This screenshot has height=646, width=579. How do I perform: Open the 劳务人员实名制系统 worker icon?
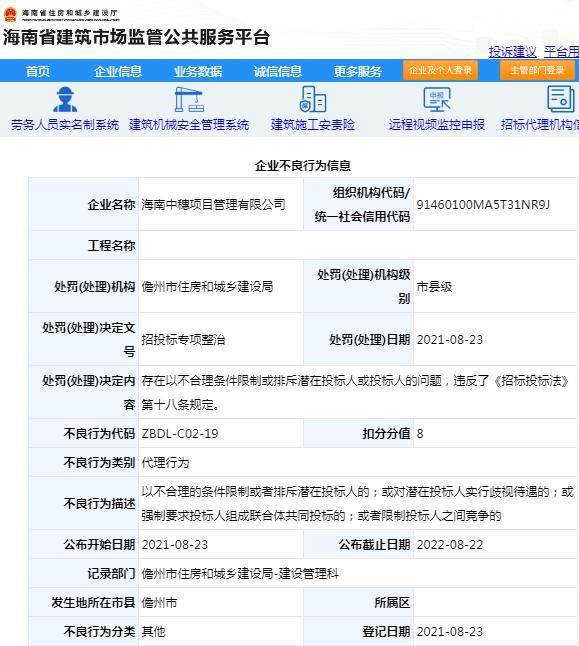[x=65, y=99]
